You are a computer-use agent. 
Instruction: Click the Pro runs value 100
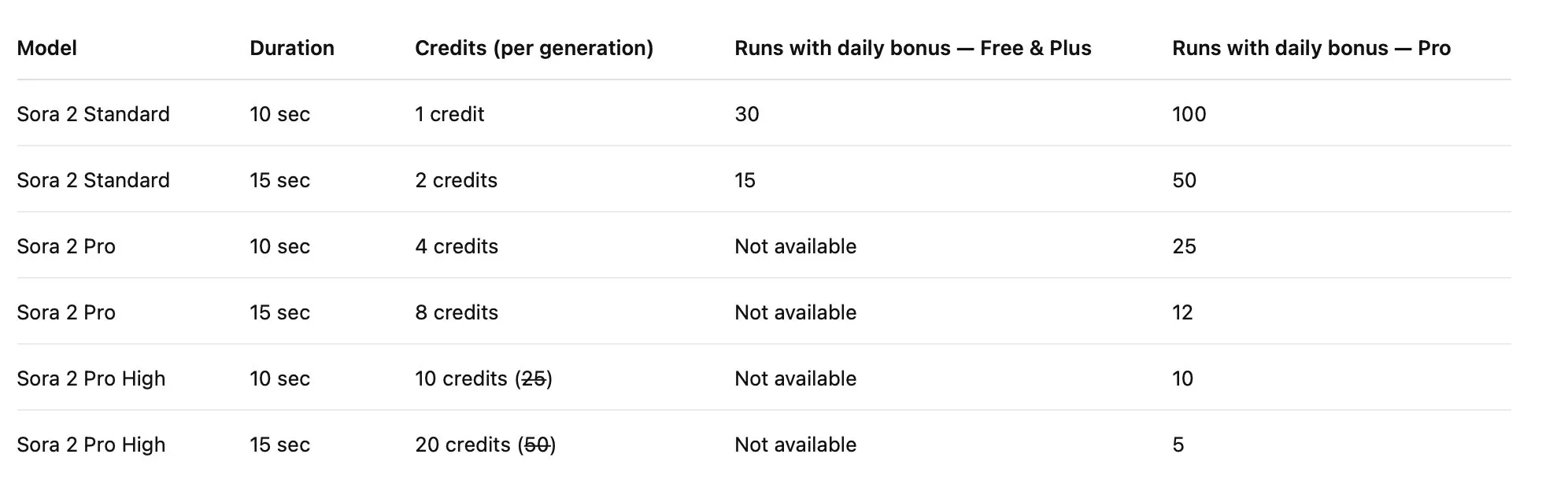coord(1189,114)
